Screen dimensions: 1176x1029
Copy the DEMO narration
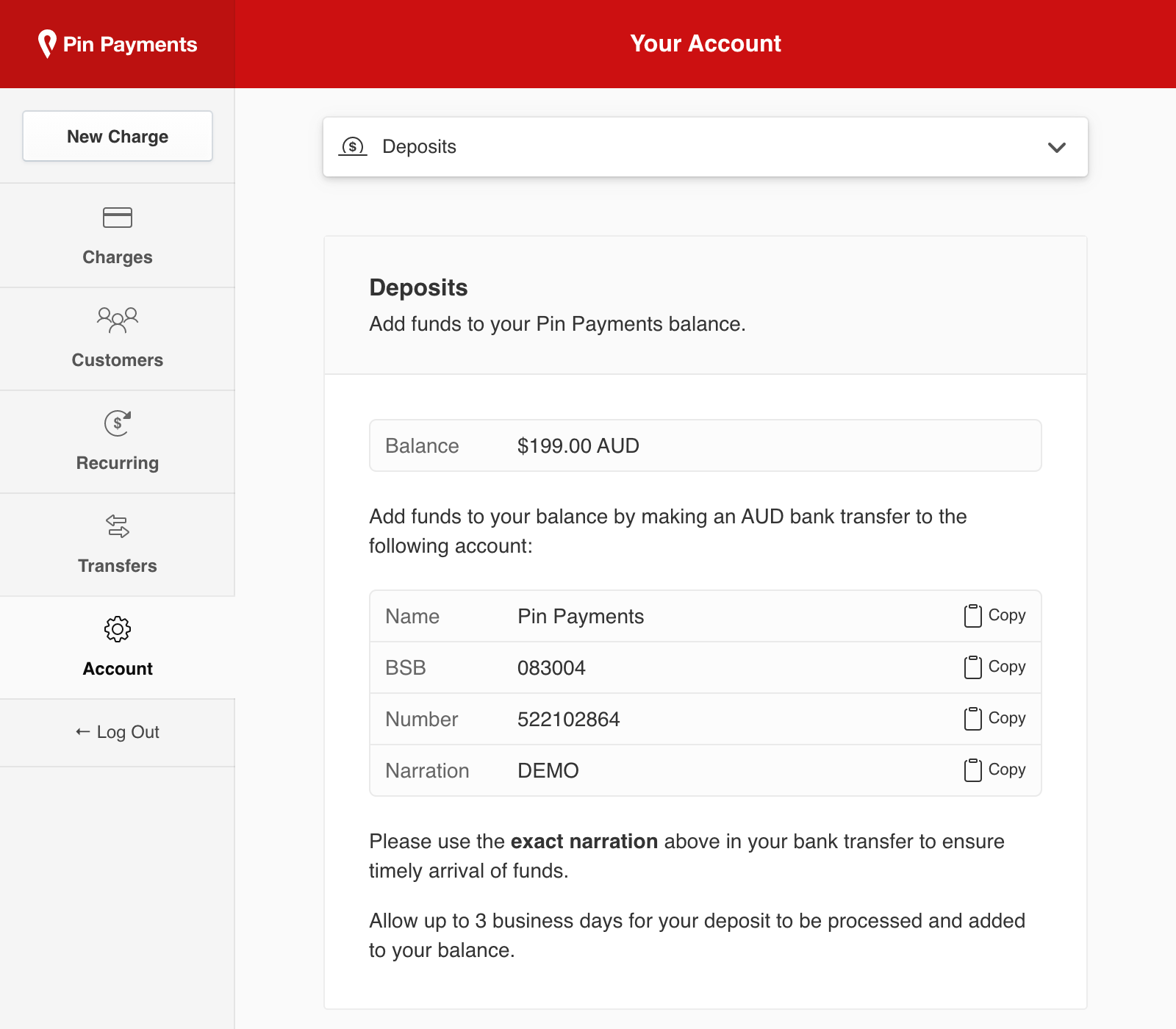(994, 770)
